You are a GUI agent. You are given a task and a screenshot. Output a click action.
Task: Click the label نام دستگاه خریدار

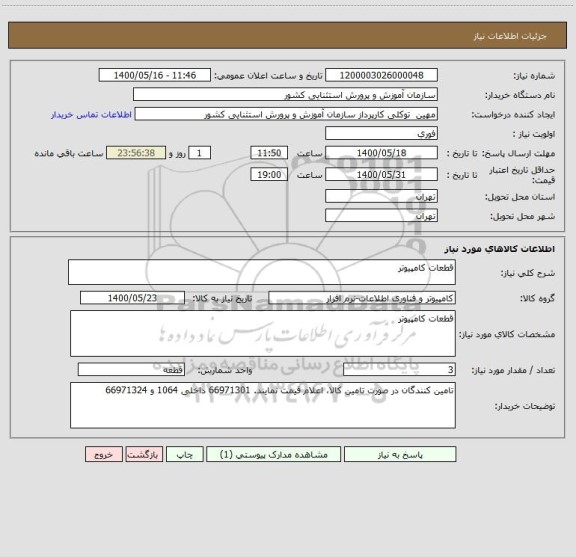point(520,95)
